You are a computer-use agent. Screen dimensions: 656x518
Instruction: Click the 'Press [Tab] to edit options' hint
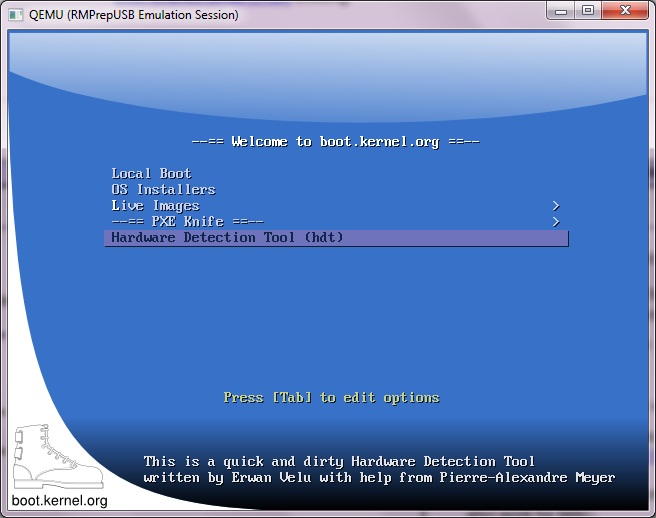tap(331, 397)
